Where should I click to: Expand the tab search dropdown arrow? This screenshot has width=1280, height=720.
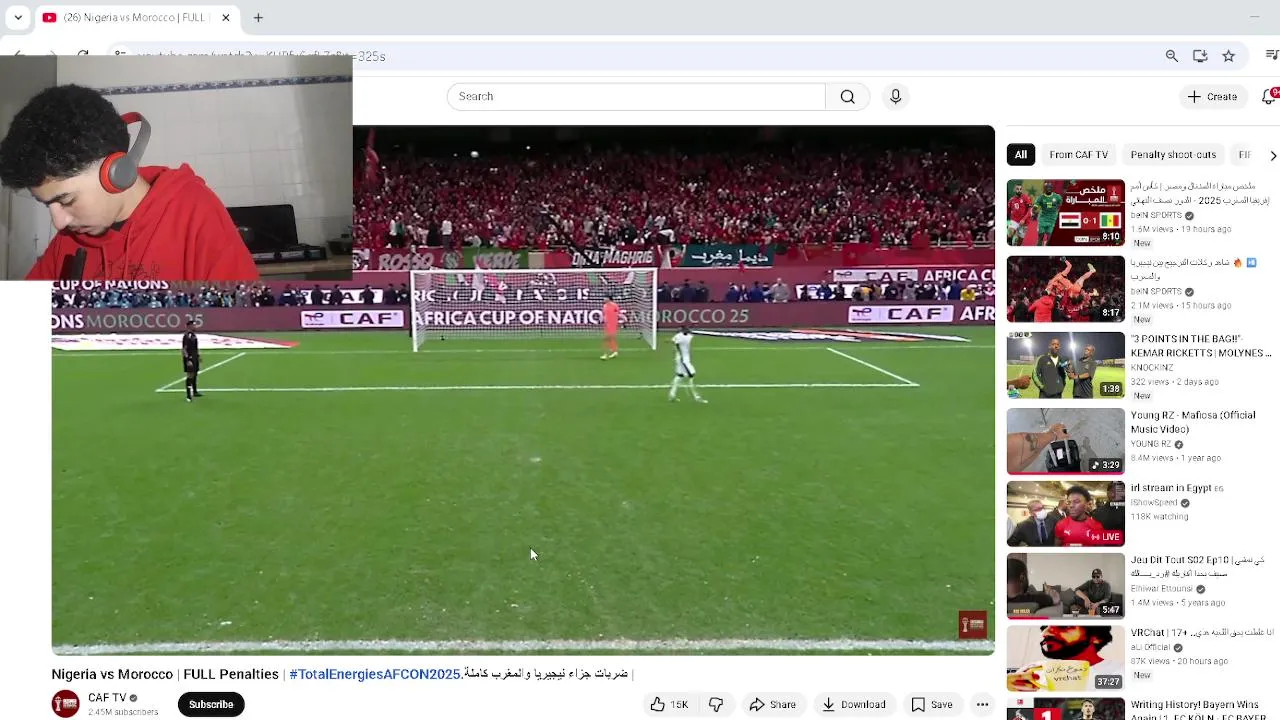click(18, 17)
